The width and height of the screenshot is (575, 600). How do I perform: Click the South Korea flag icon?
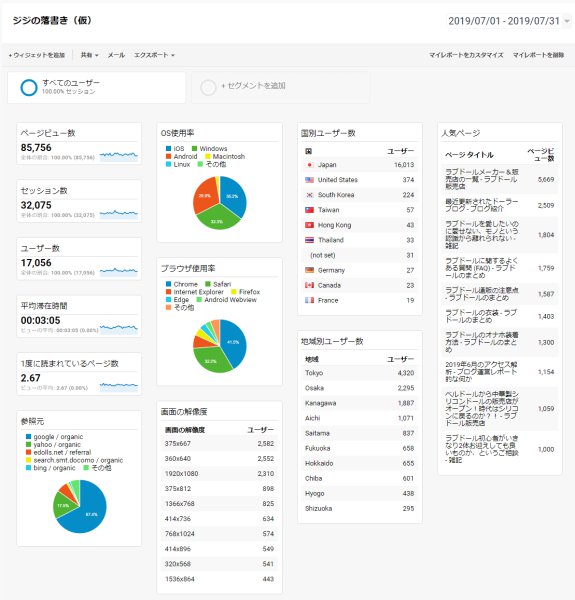click(309, 195)
